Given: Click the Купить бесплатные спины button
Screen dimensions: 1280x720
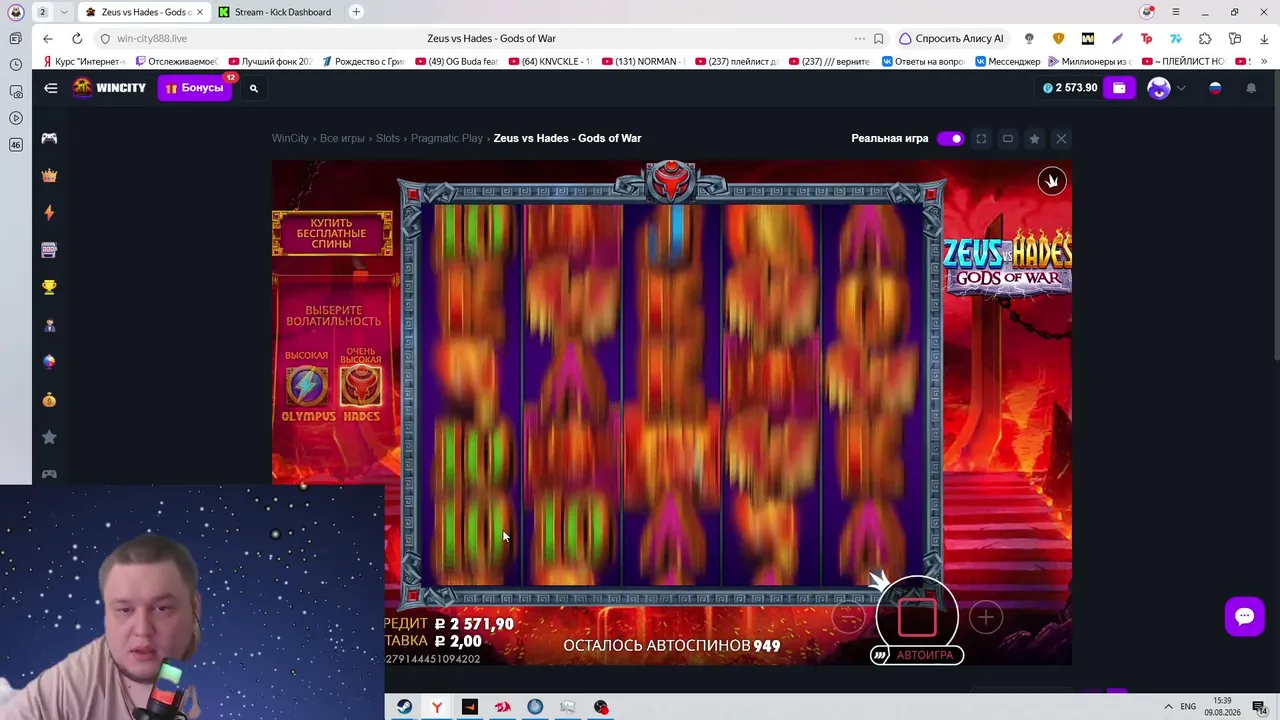Looking at the screenshot, I should coord(332,234).
